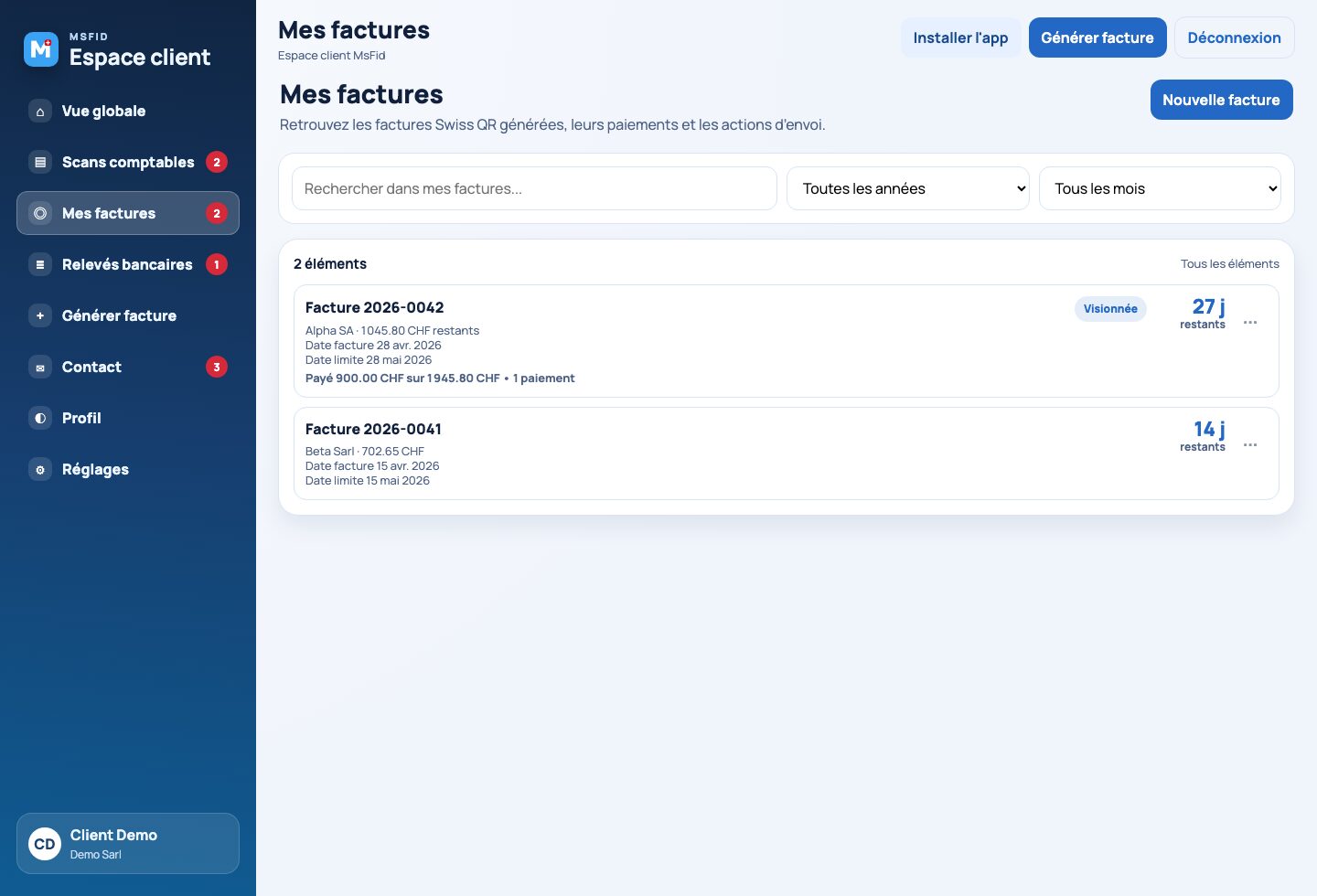The height and width of the screenshot is (896, 1317).
Task: Click the Nouvelle facture button
Action: coord(1221,100)
